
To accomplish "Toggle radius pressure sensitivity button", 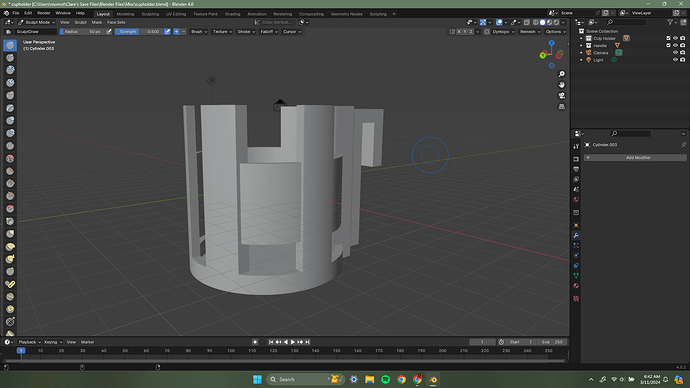I will point(109,32).
